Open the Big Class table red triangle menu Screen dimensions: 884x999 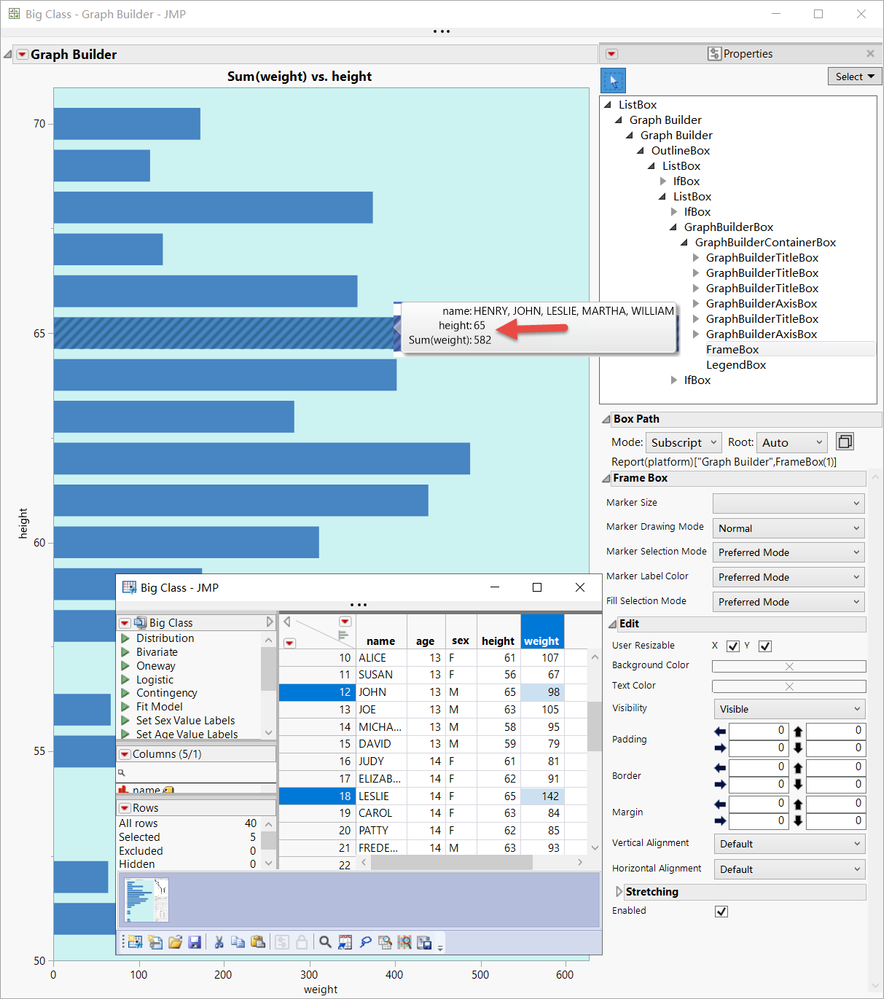125,623
